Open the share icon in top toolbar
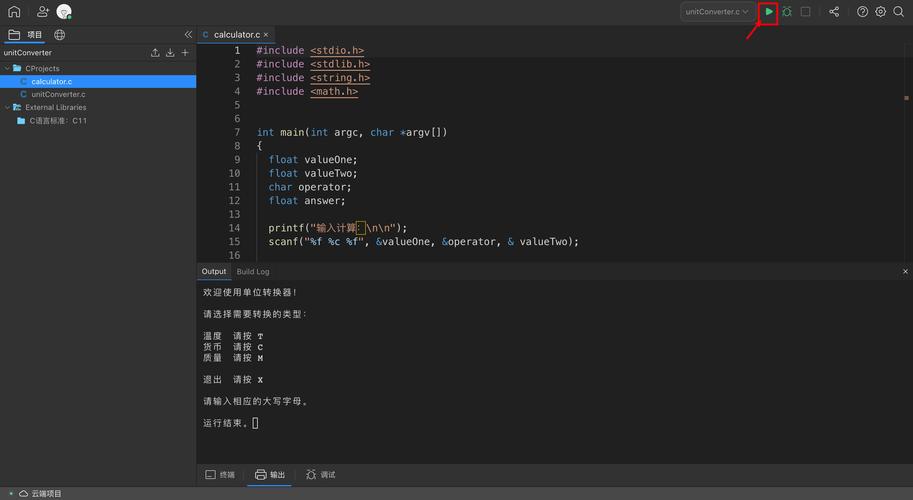This screenshot has height=500, width=913. pos(834,12)
